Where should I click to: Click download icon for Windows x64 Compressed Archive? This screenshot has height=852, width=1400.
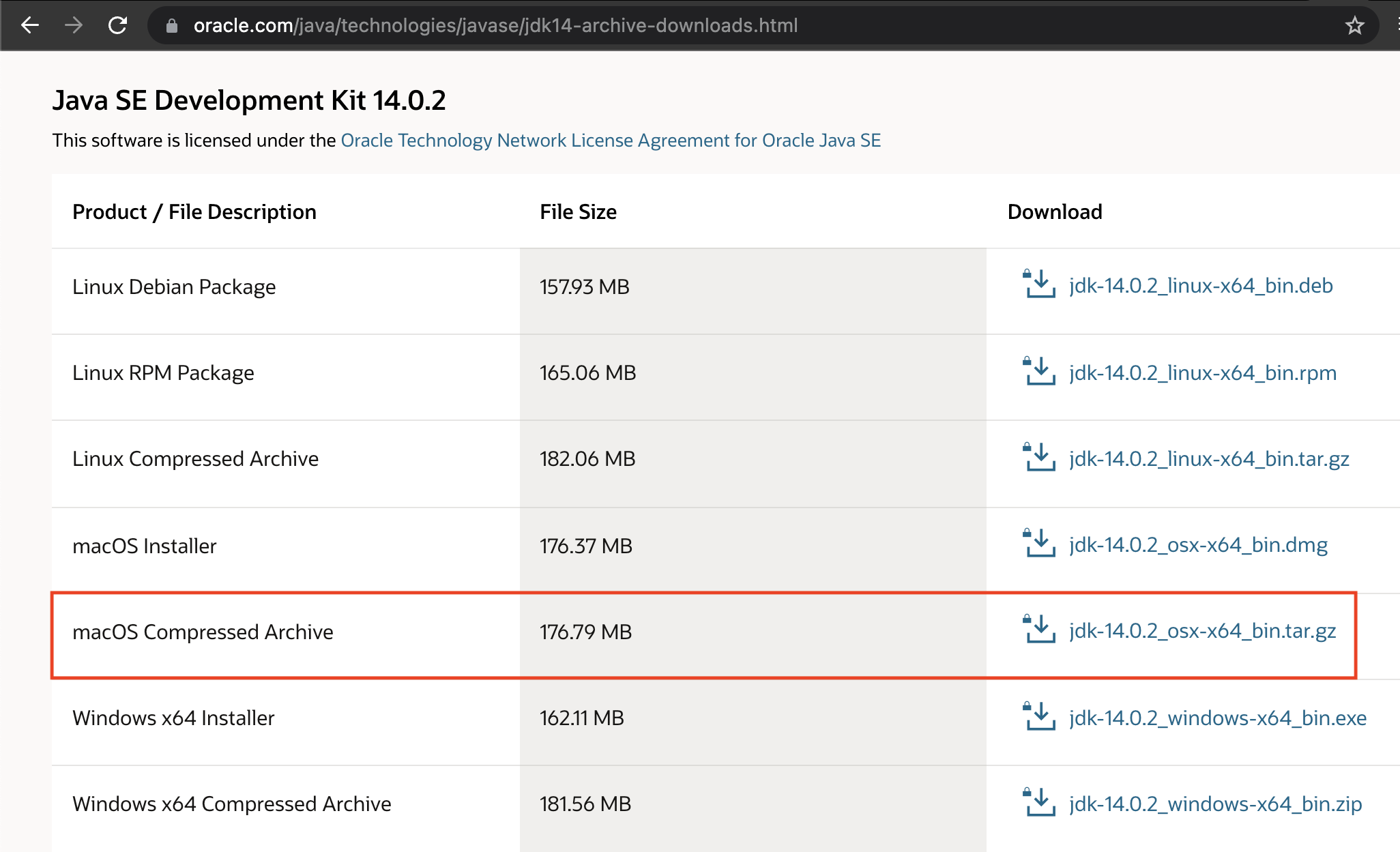[1039, 802]
